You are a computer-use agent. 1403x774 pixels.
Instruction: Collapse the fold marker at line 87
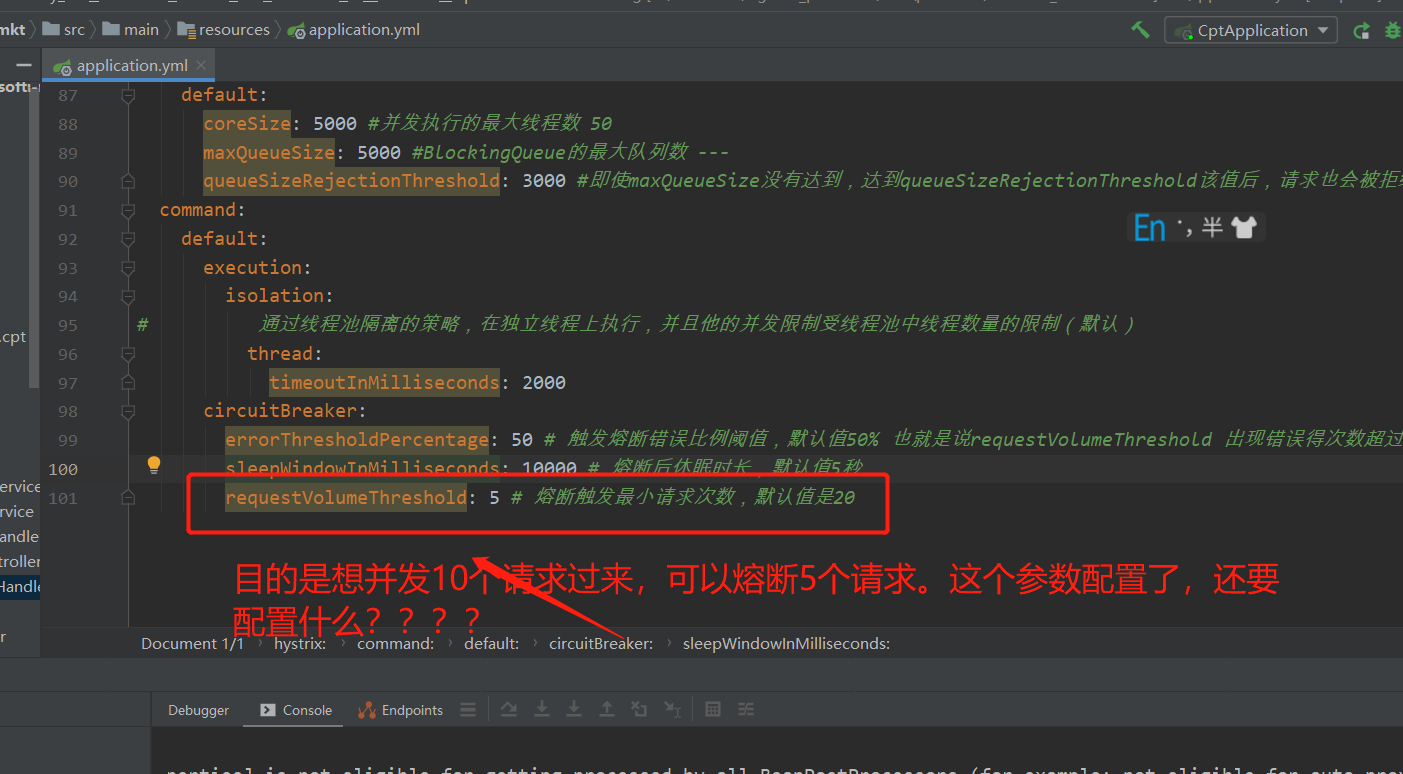click(x=128, y=95)
